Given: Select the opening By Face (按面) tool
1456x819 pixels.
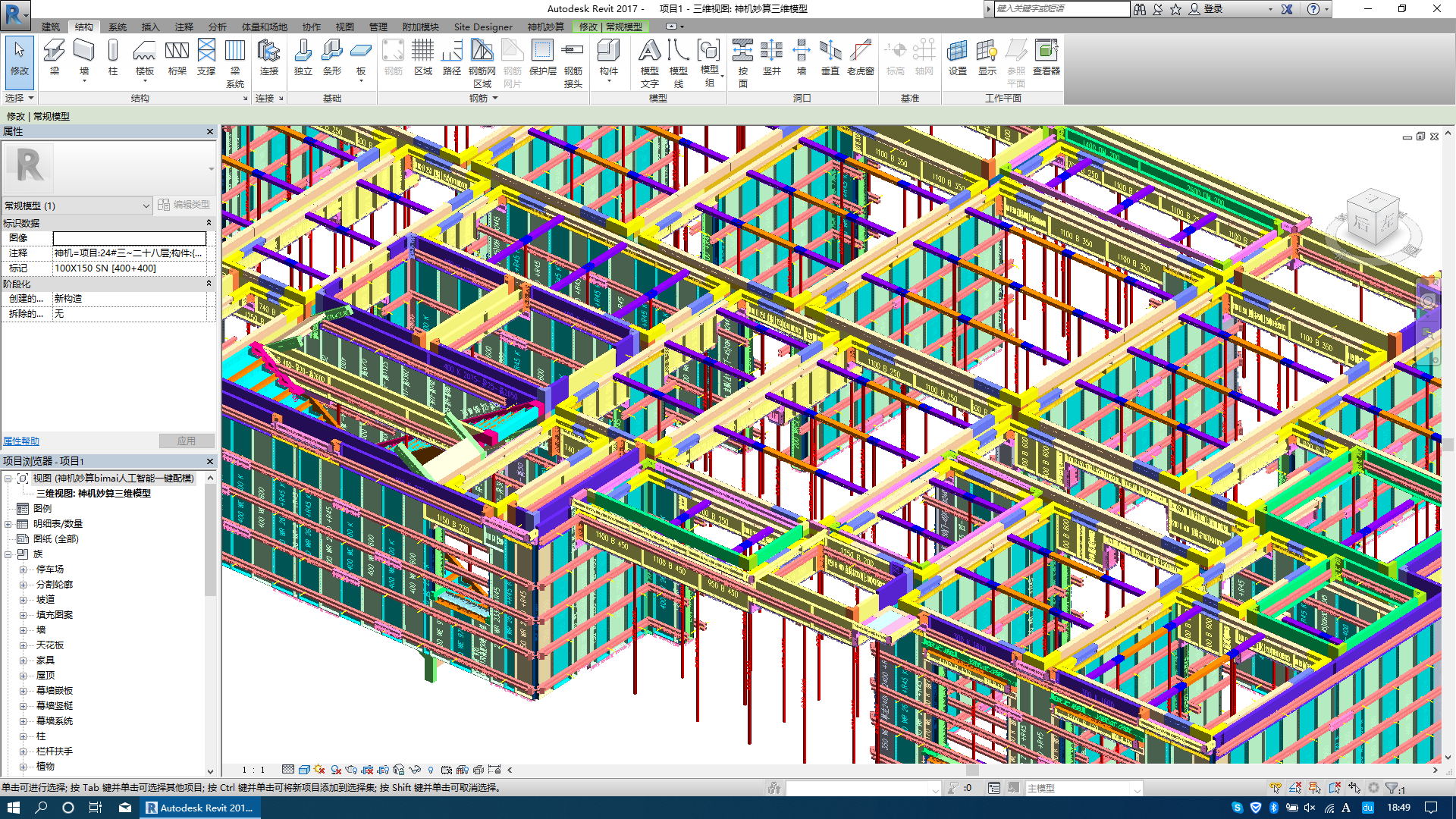Looking at the screenshot, I should click(743, 62).
